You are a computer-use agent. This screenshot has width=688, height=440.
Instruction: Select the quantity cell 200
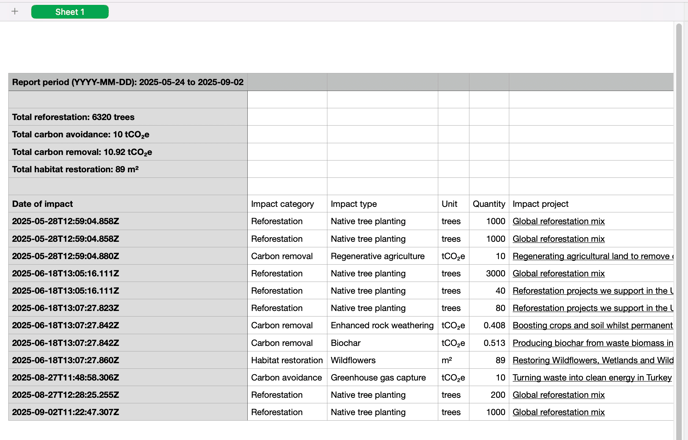pyautogui.click(x=489, y=395)
